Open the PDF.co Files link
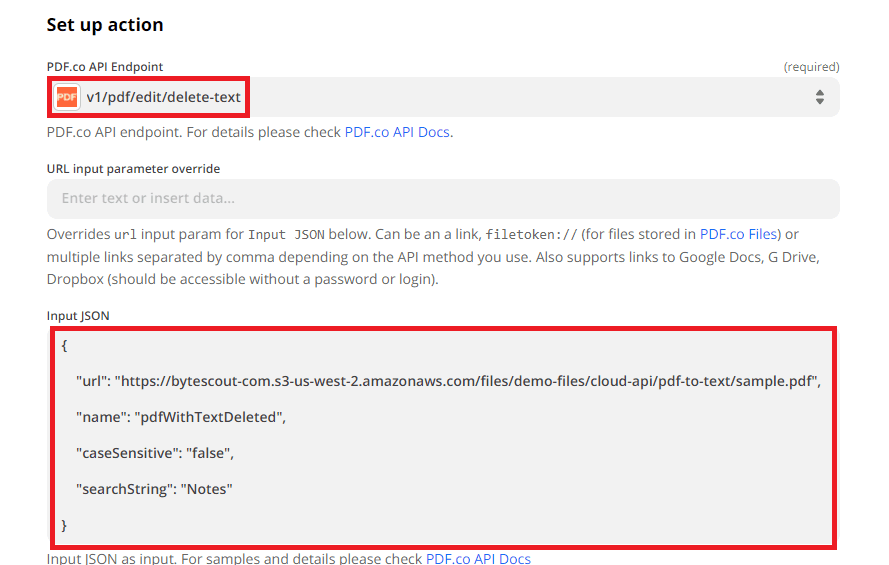Viewport: 889px width, 565px height. (x=737, y=235)
